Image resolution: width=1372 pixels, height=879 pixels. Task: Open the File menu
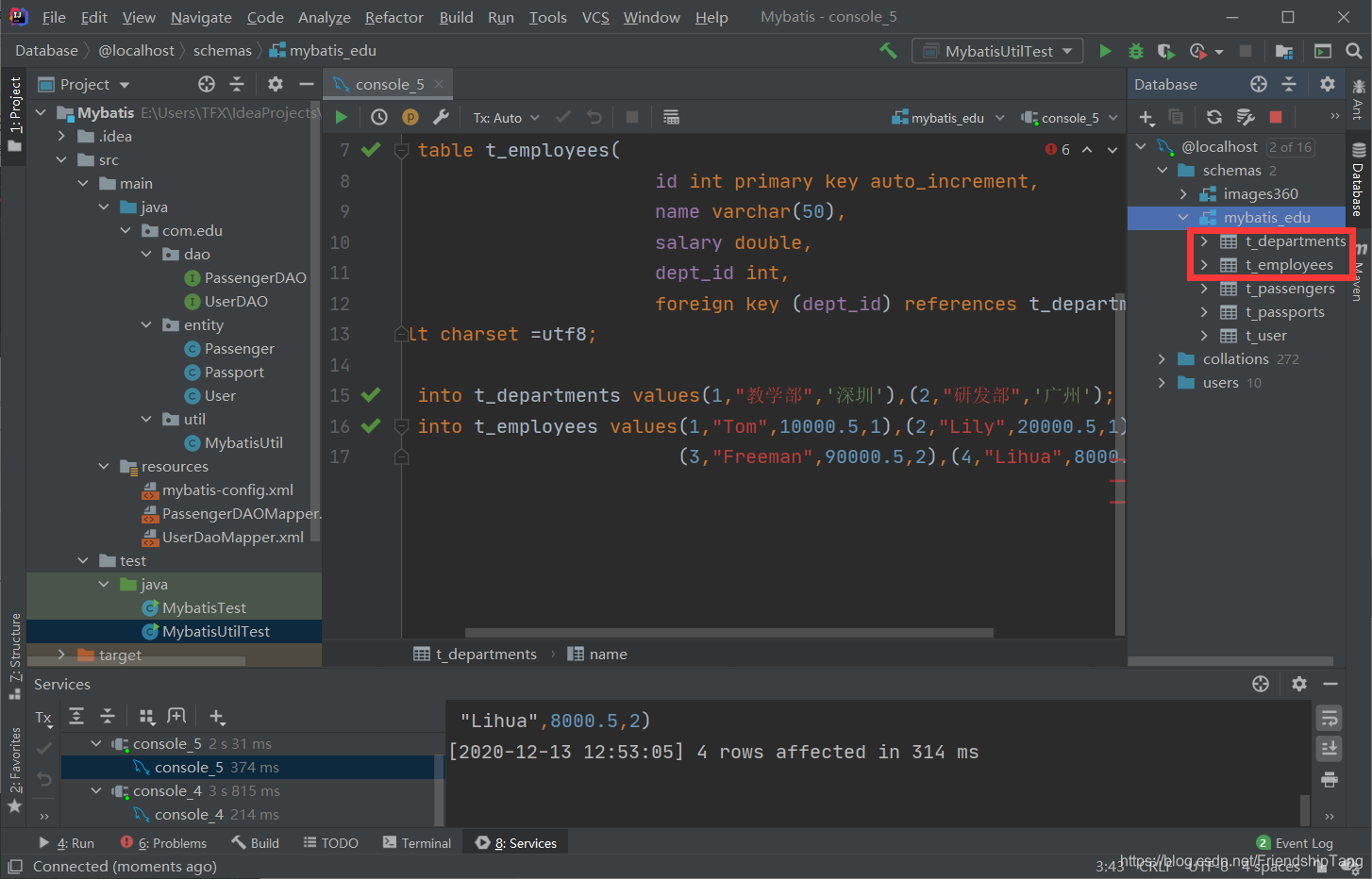pos(54,17)
